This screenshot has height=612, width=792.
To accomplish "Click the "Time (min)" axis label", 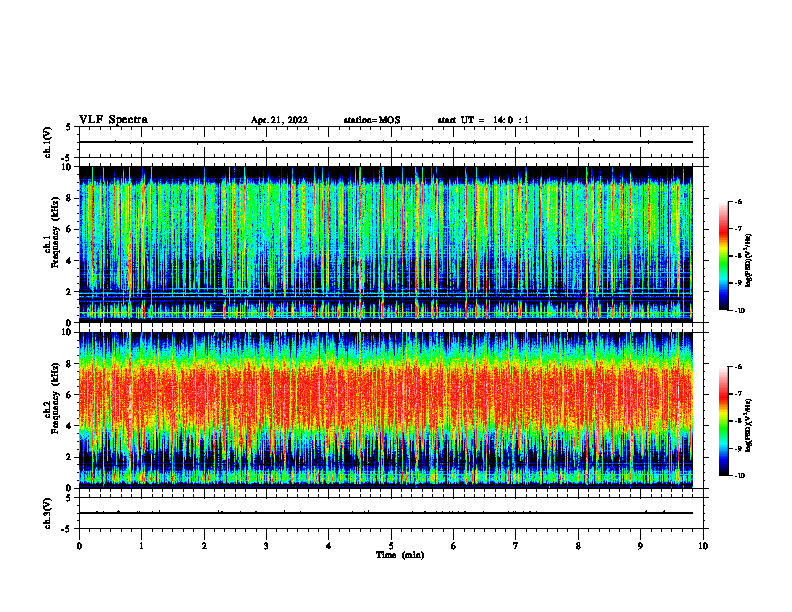I will (x=400, y=555).
